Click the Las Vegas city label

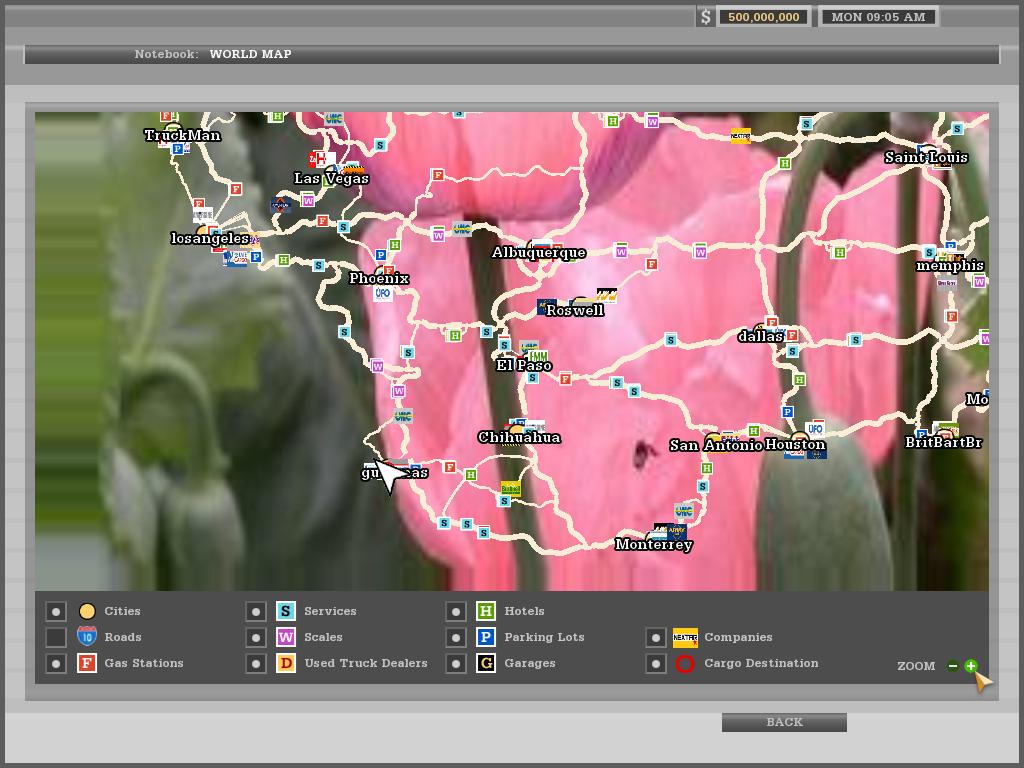tap(331, 179)
